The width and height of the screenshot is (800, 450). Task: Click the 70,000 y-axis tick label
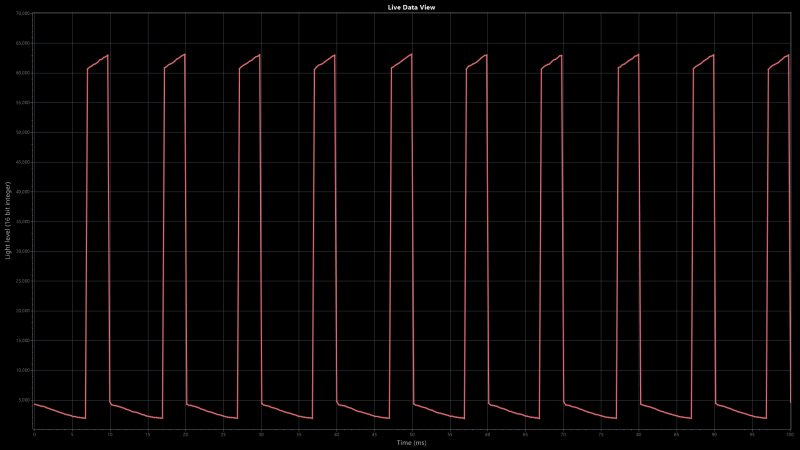24,13
